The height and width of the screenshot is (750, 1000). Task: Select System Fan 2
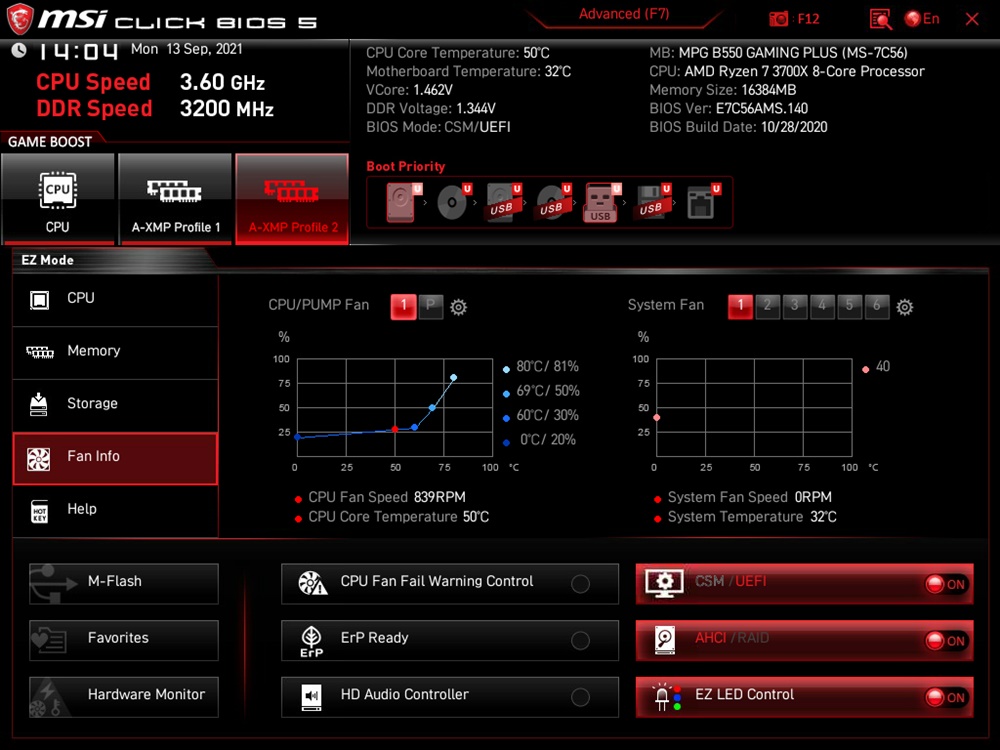pyautogui.click(x=768, y=306)
